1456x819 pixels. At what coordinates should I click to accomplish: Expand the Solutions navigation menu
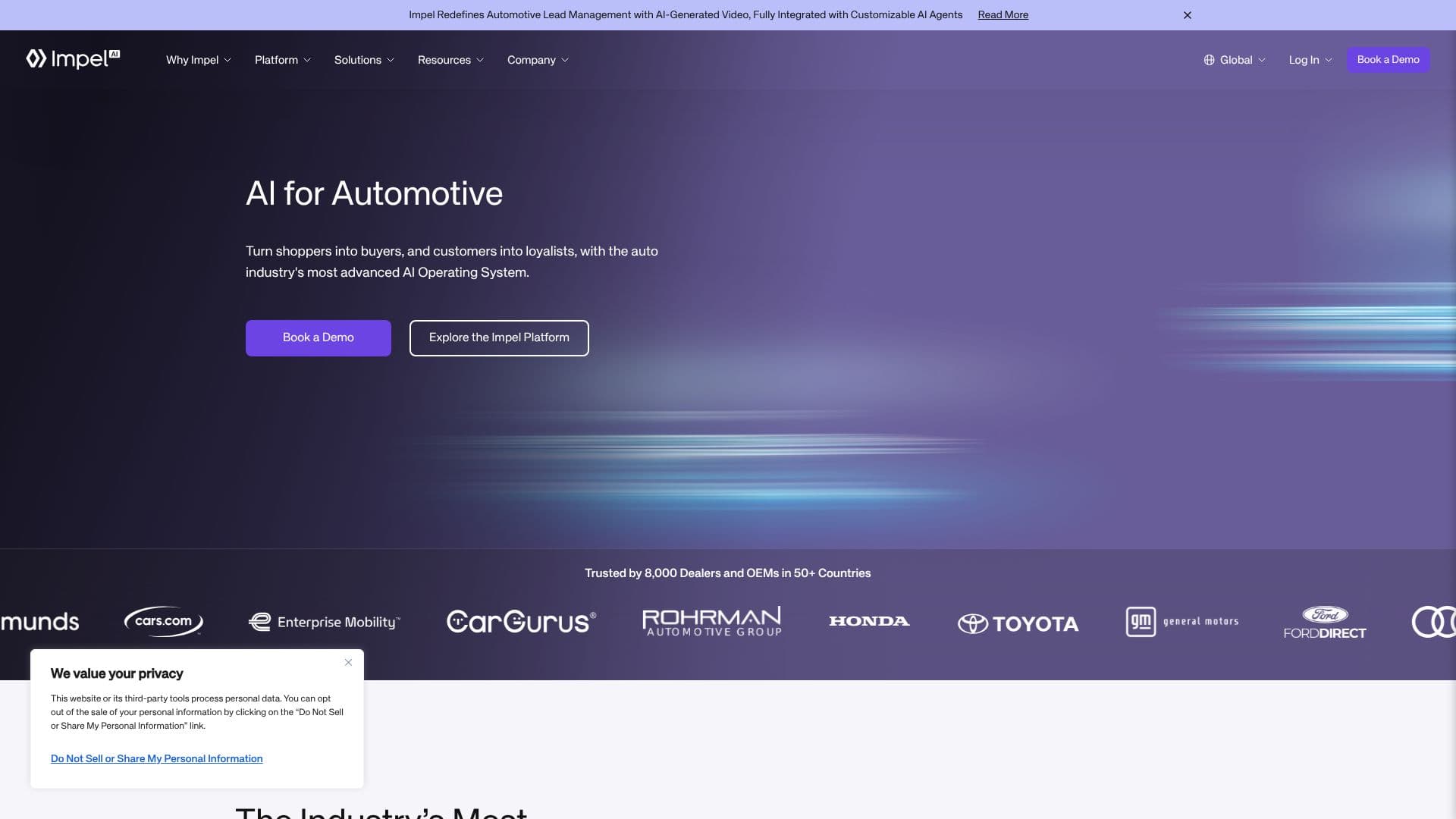pyautogui.click(x=364, y=60)
